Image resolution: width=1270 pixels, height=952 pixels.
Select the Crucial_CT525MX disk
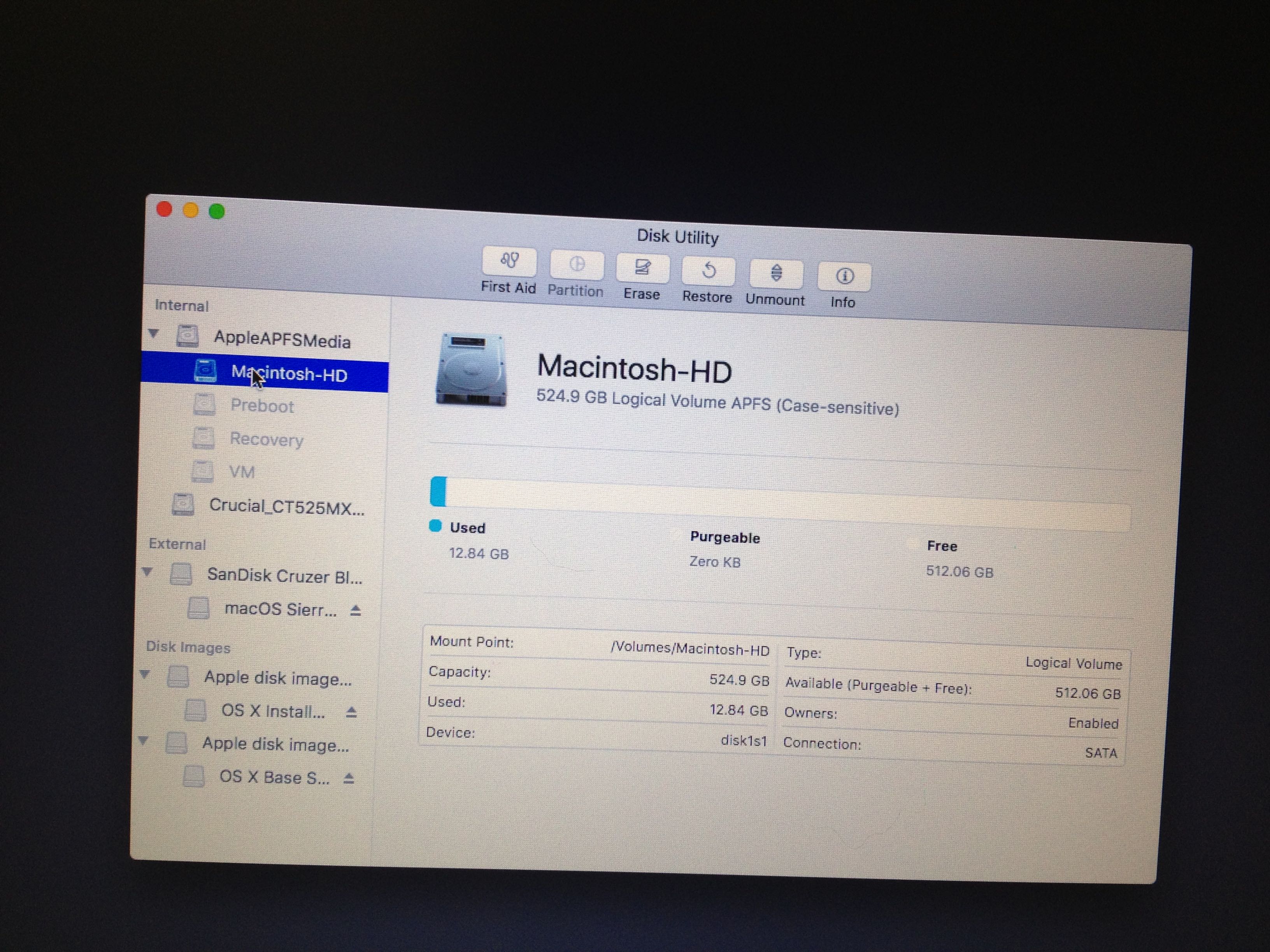click(286, 507)
